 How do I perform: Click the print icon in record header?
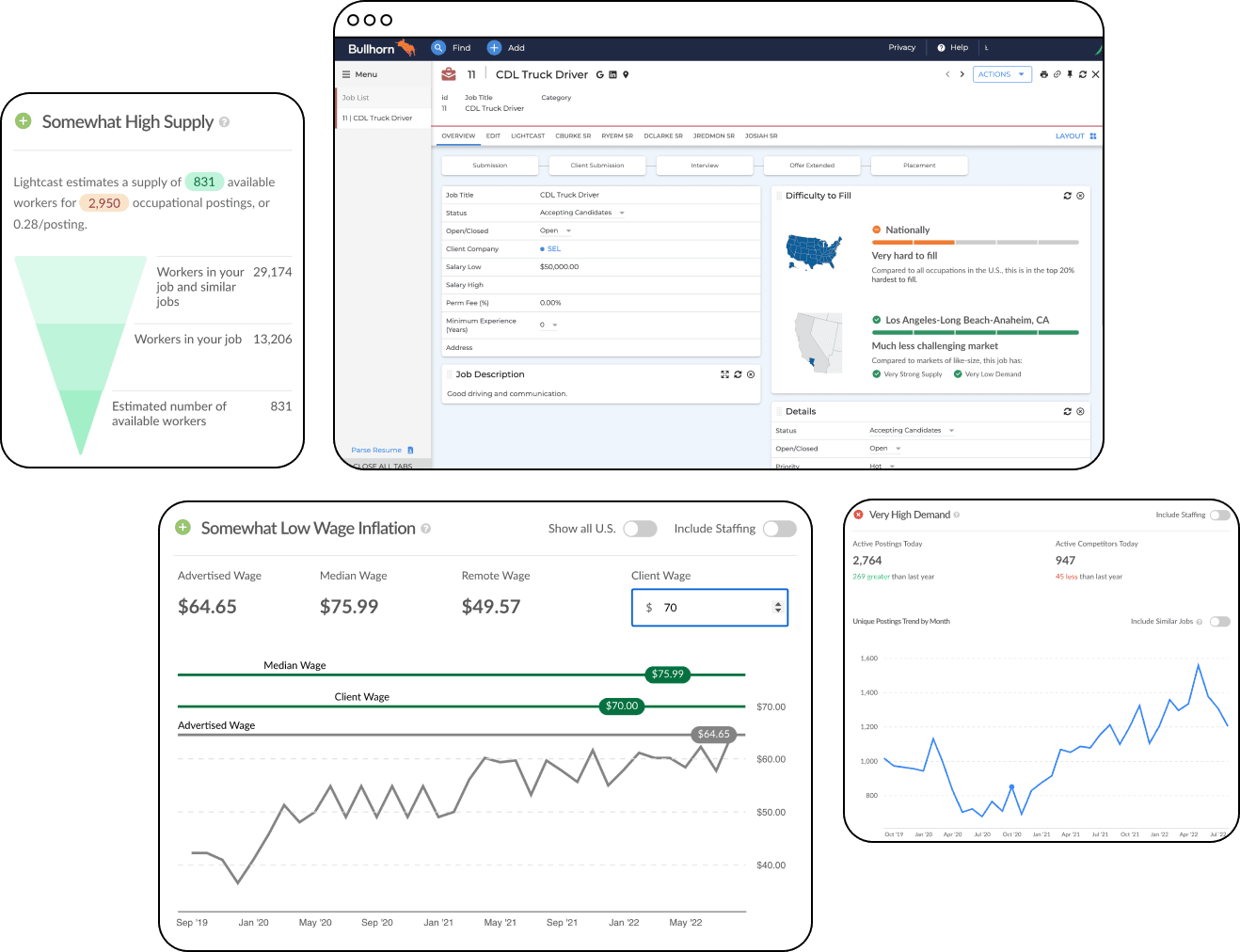click(1043, 74)
